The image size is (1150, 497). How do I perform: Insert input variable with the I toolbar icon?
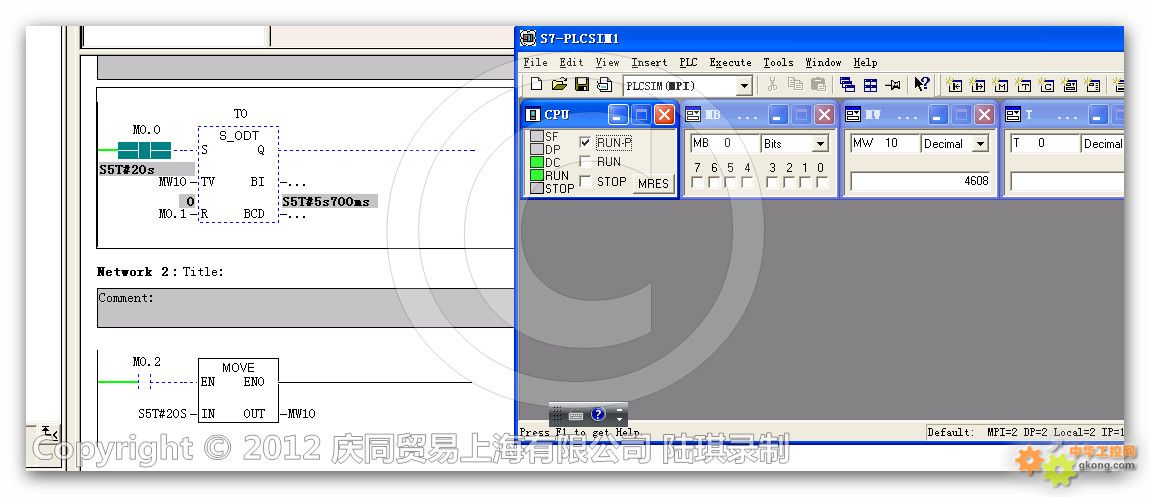pos(955,86)
